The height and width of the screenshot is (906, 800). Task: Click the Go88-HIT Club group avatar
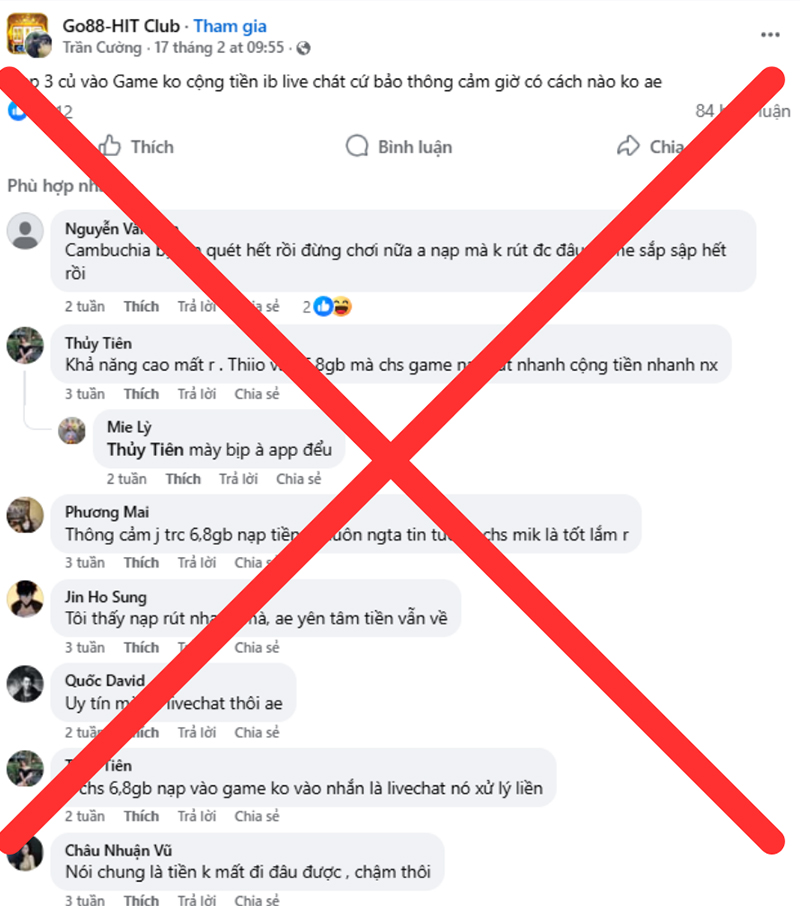(25, 32)
